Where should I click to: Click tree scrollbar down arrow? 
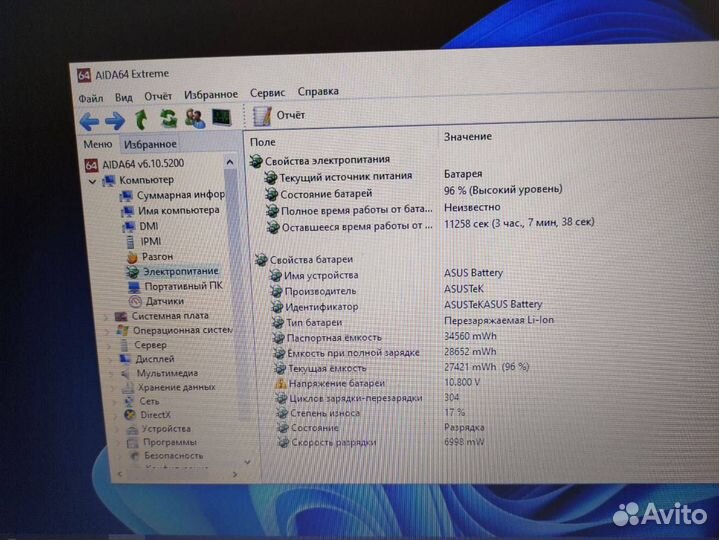pyautogui.click(x=247, y=462)
